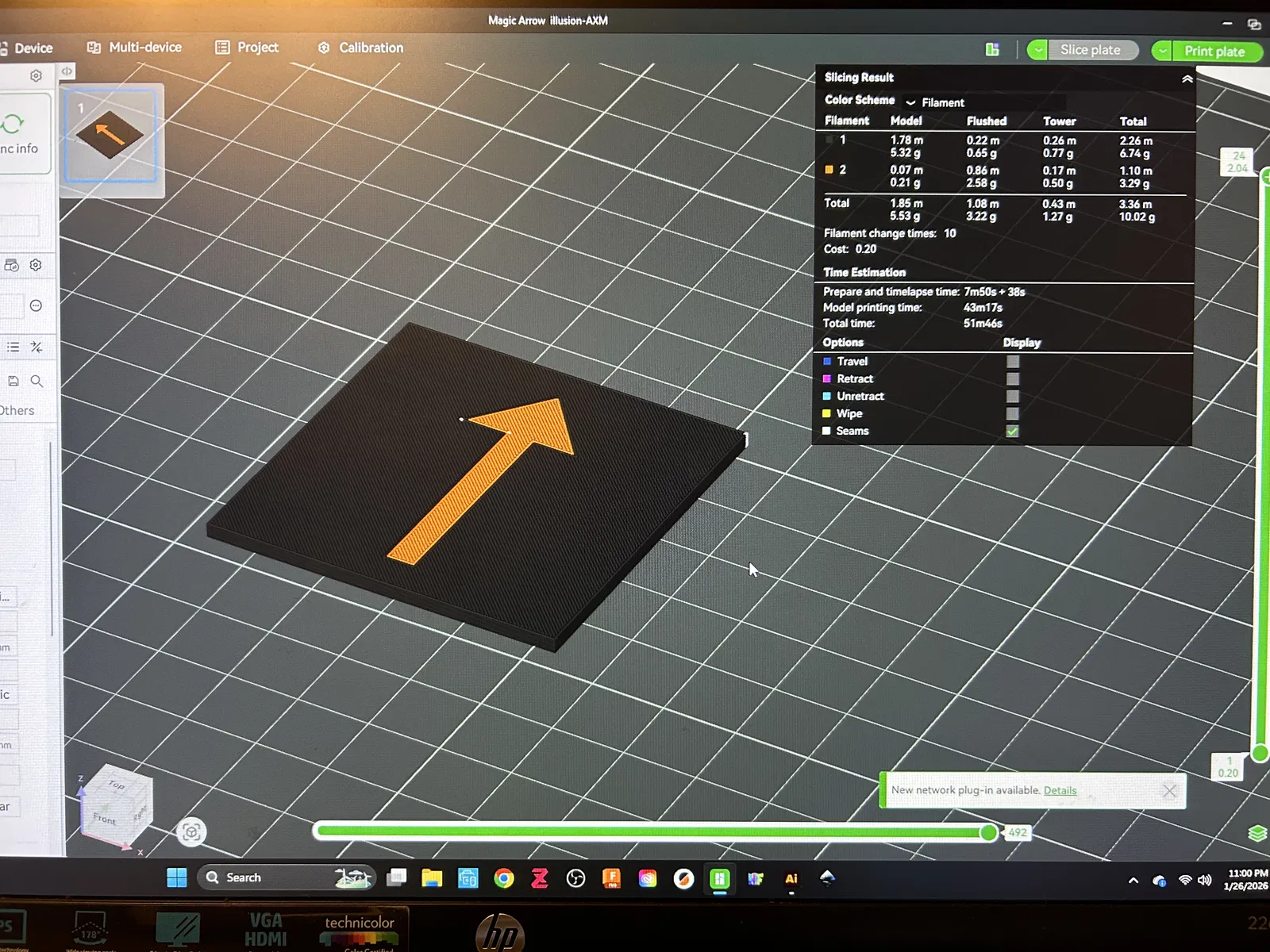Select plate 1 thumbnail

click(x=110, y=136)
